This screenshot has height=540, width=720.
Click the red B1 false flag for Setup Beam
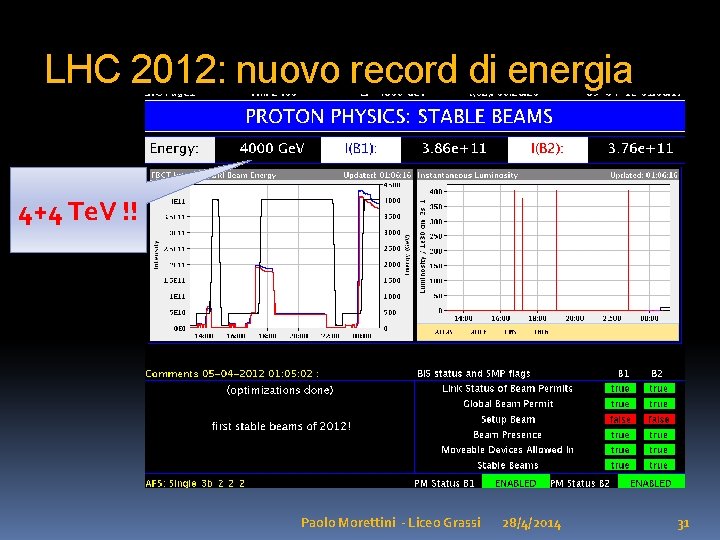620,419
